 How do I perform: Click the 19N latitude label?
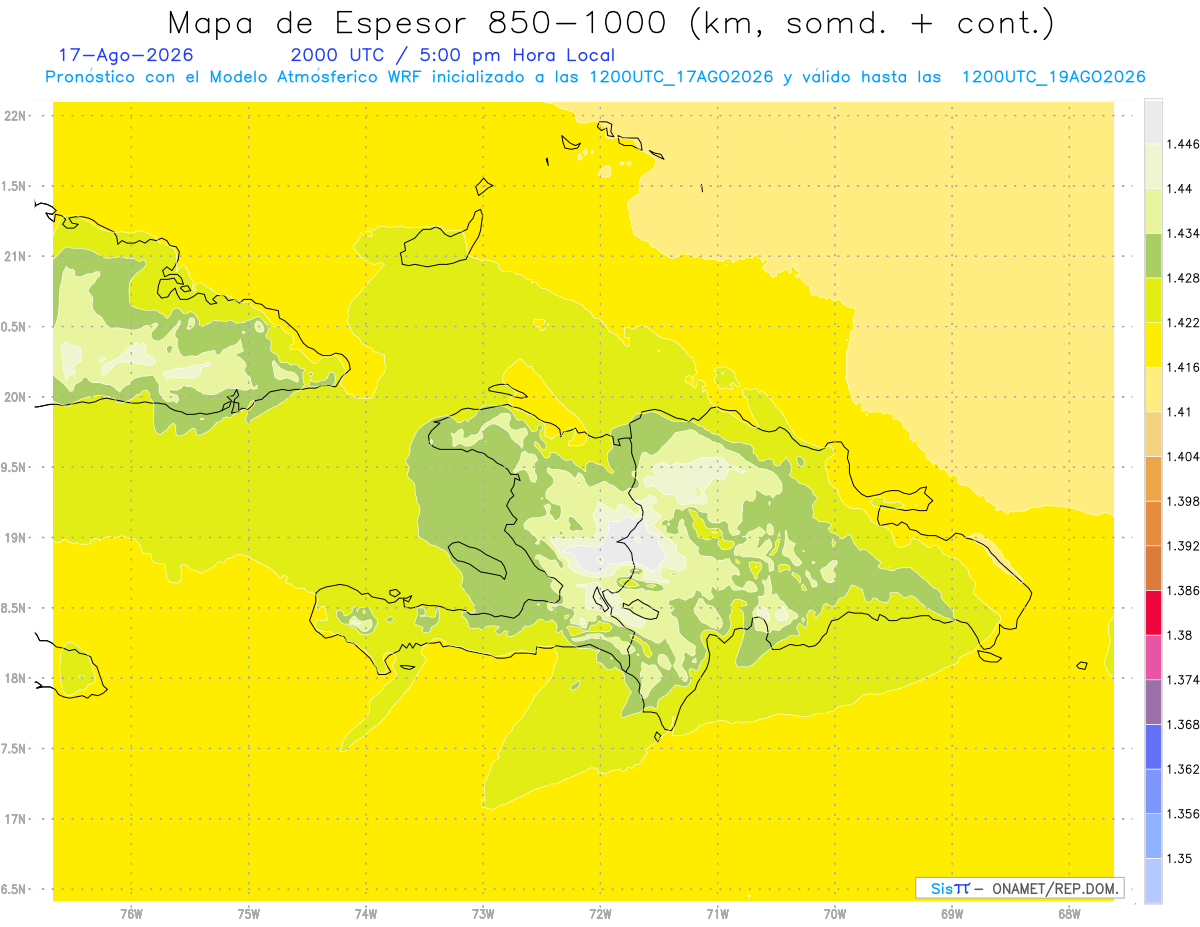coord(17,538)
